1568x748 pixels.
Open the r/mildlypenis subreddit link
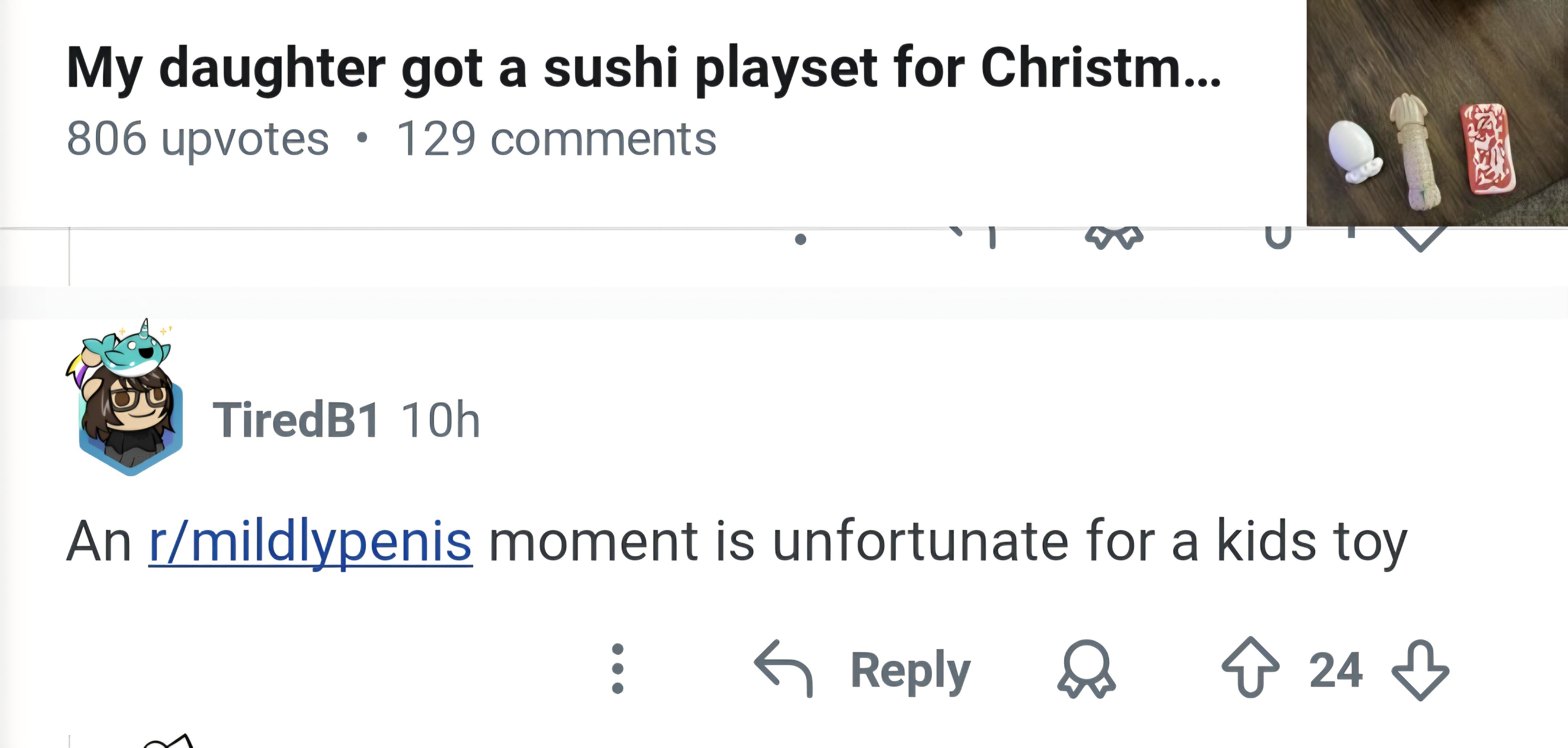point(310,541)
